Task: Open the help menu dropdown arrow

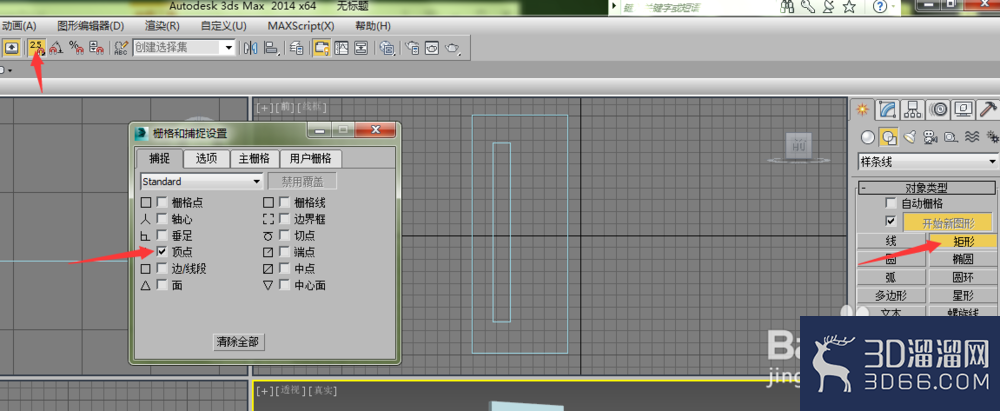Action: click(x=892, y=7)
